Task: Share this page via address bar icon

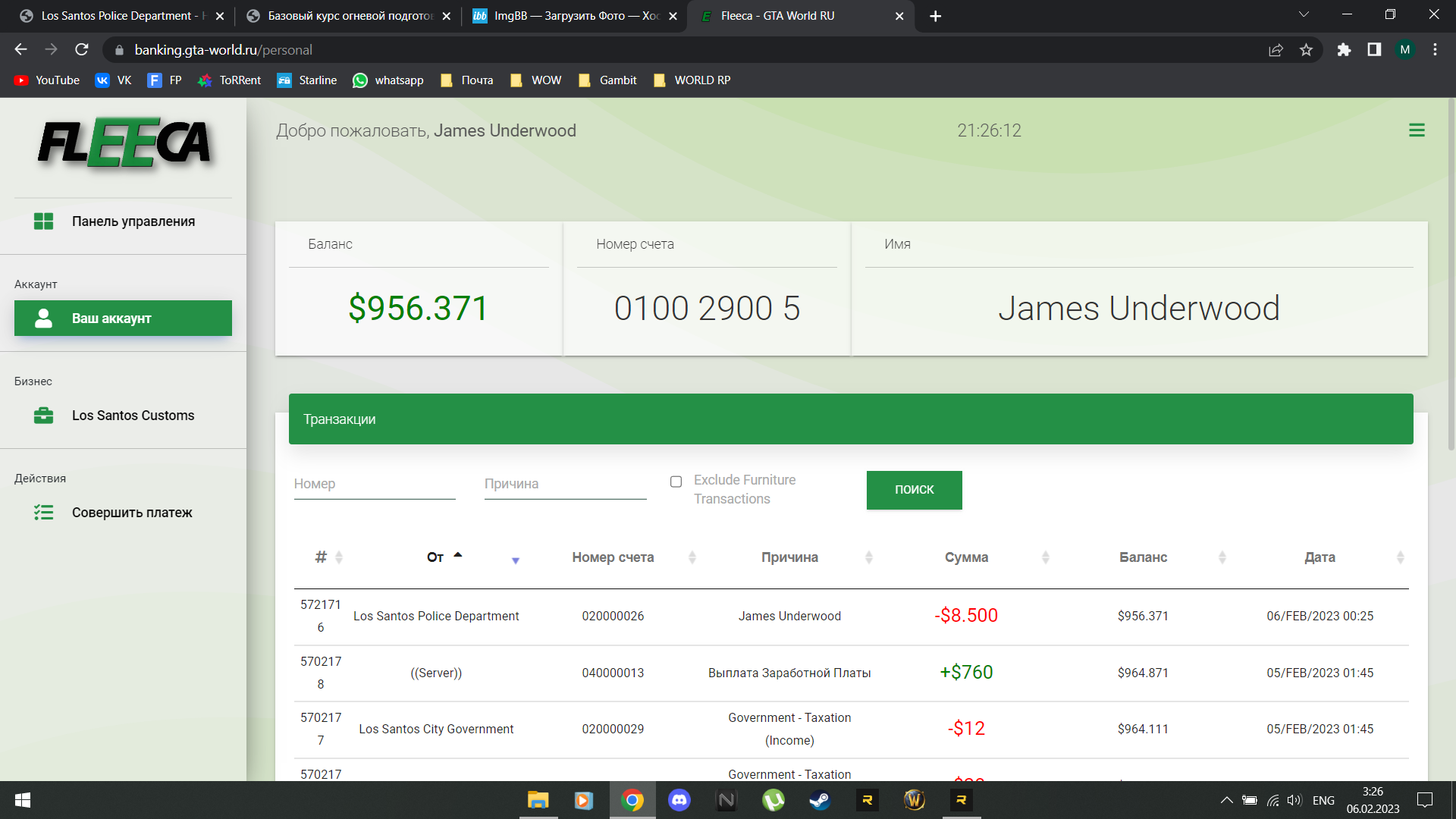Action: [x=1276, y=50]
